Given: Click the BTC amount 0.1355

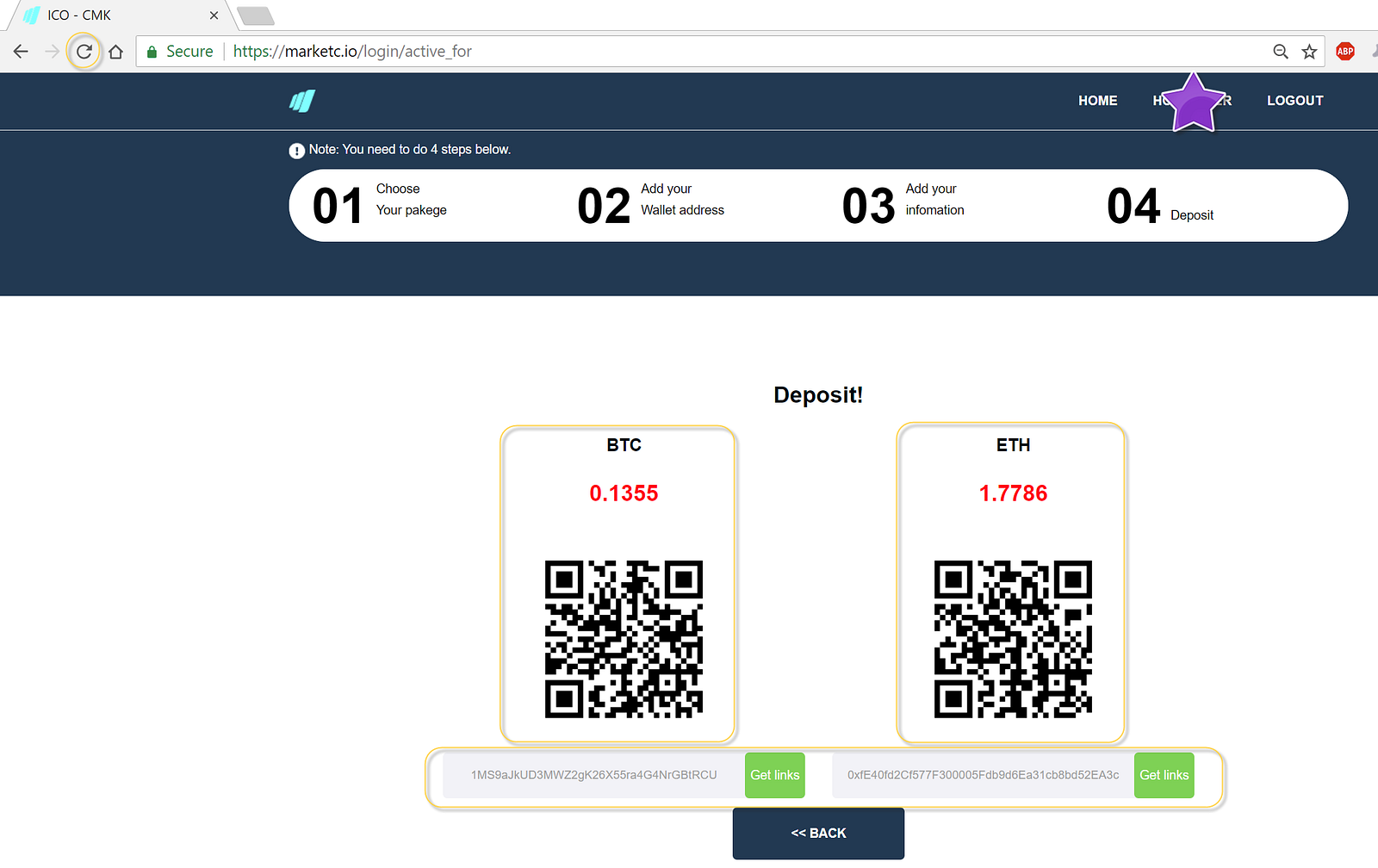Looking at the screenshot, I should click(x=624, y=493).
